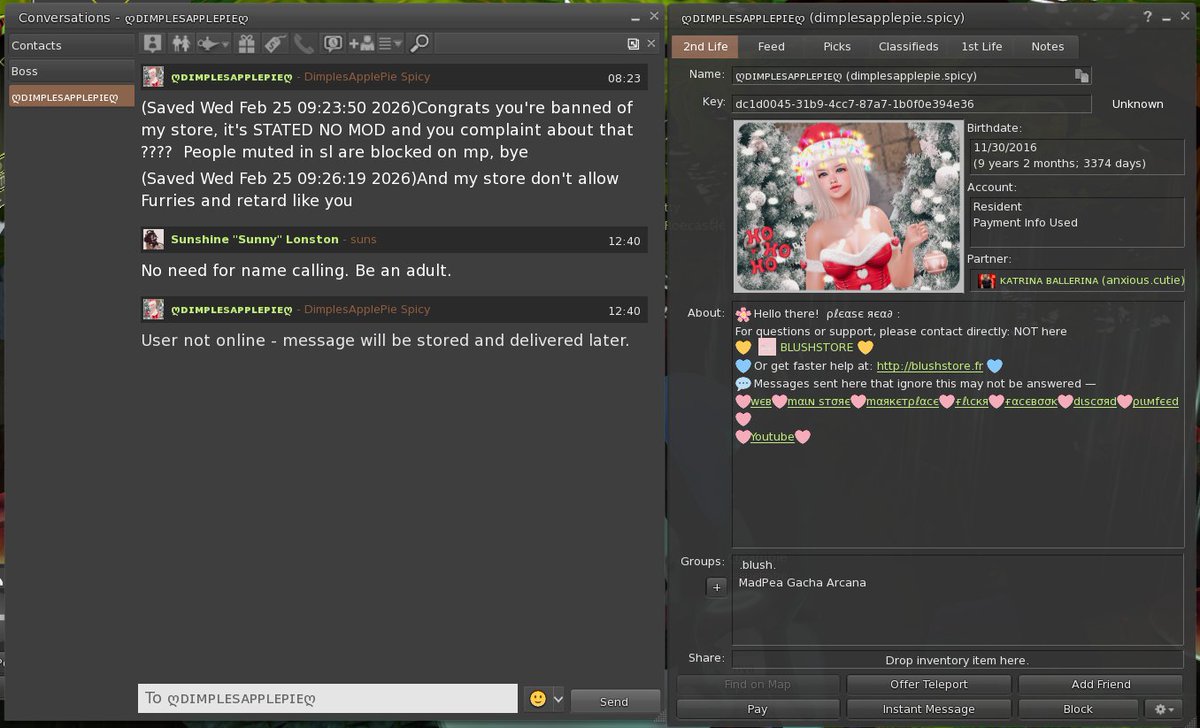
Task: Open the Classifieds tab
Action: [908, 46]
